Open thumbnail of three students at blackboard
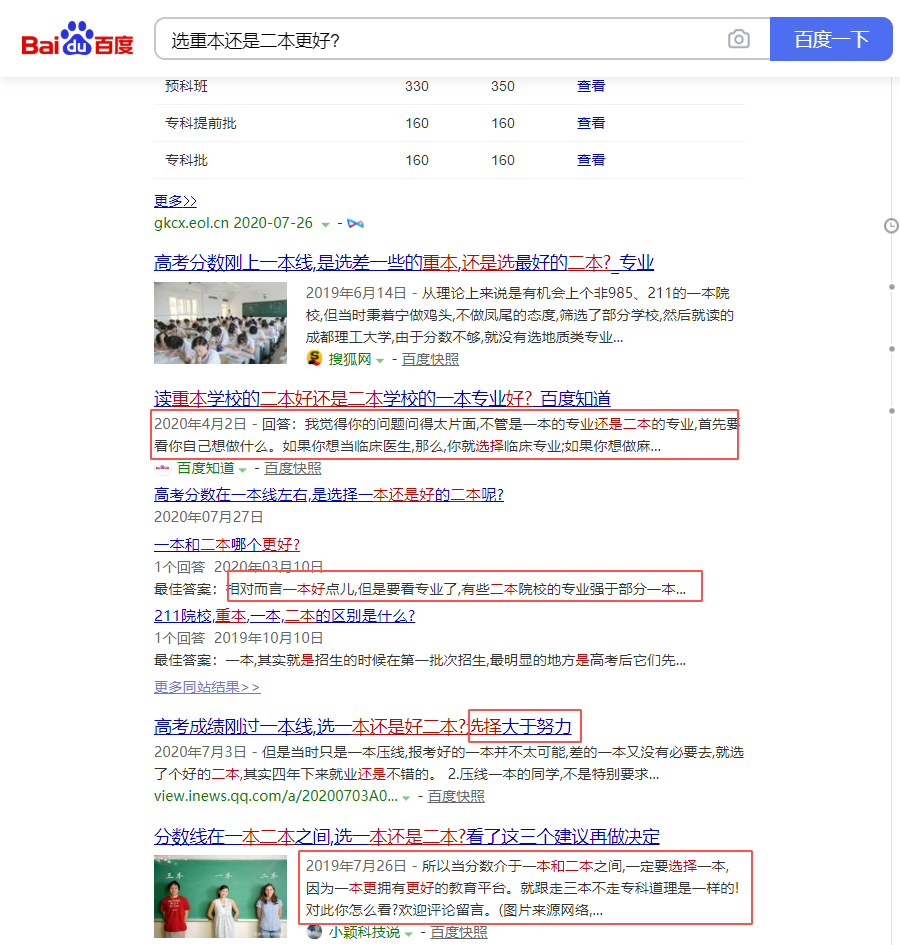Screen dimensions: 900x945 click(x=221, y=896)
